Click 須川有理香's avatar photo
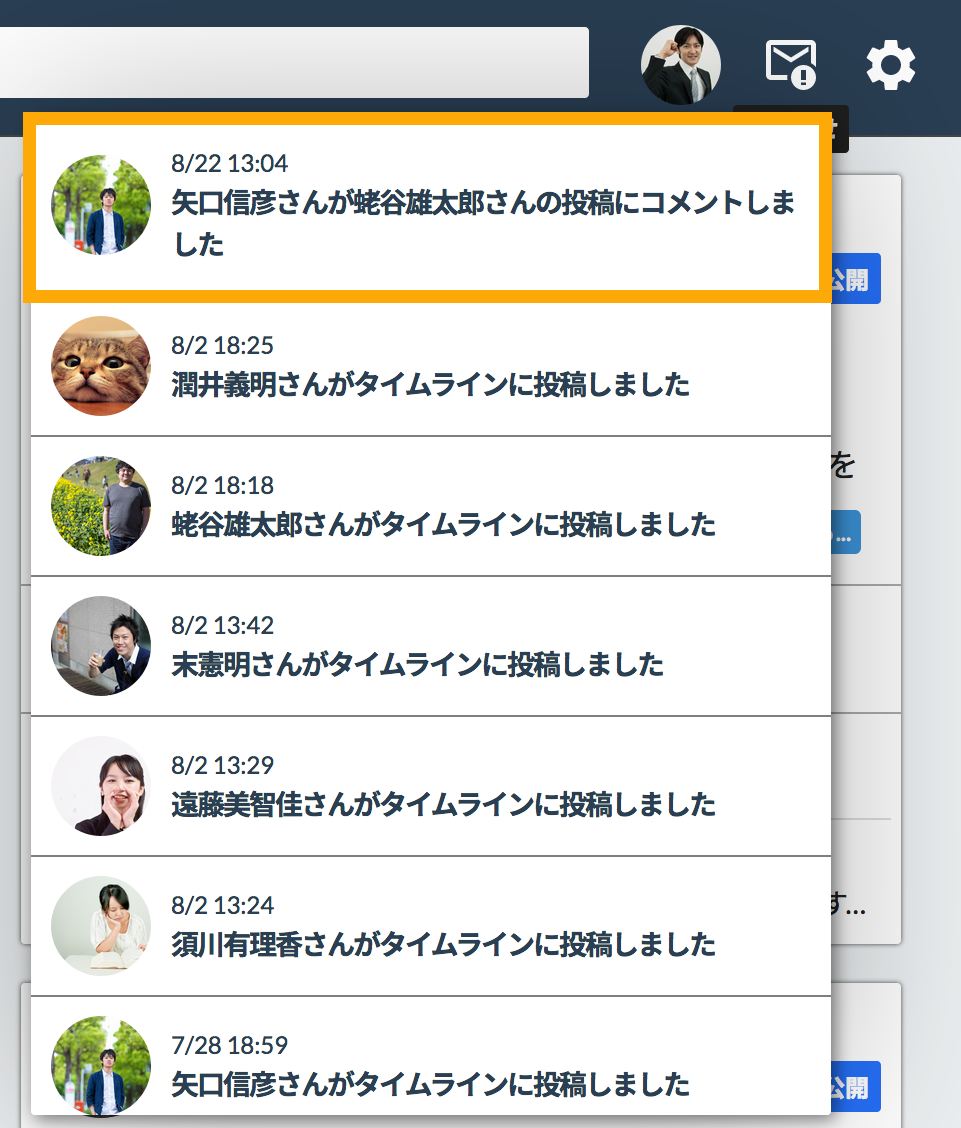This screenshot has width=961, height=1128. tap(101, 926)
